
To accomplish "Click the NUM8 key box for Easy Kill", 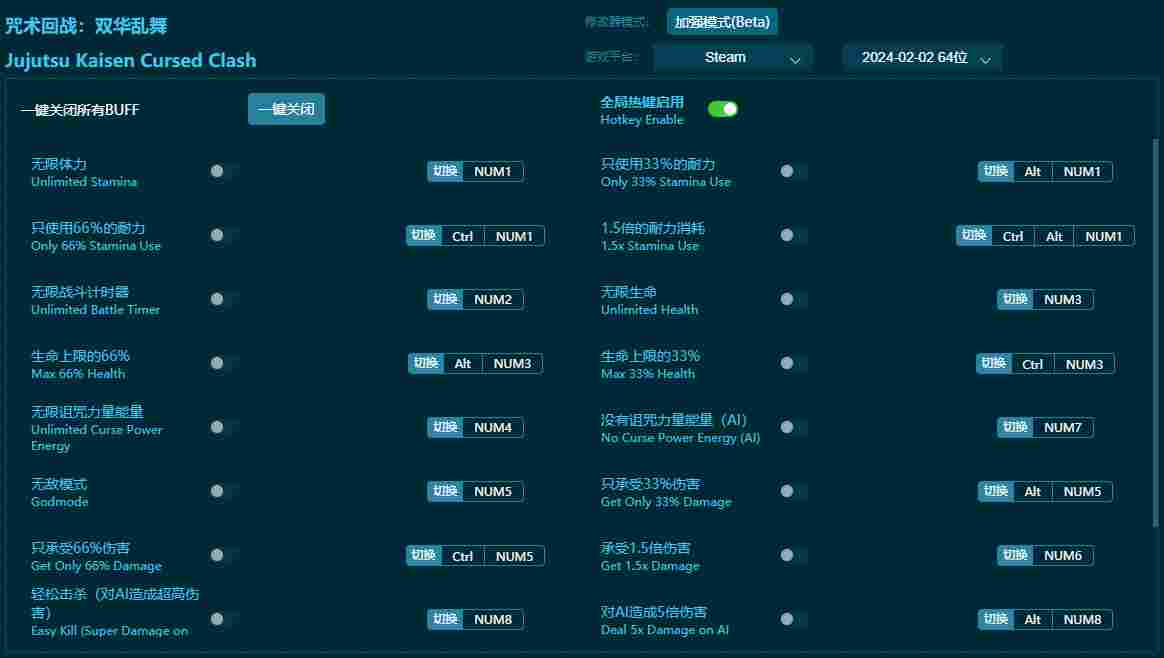I will click(493, 619).
